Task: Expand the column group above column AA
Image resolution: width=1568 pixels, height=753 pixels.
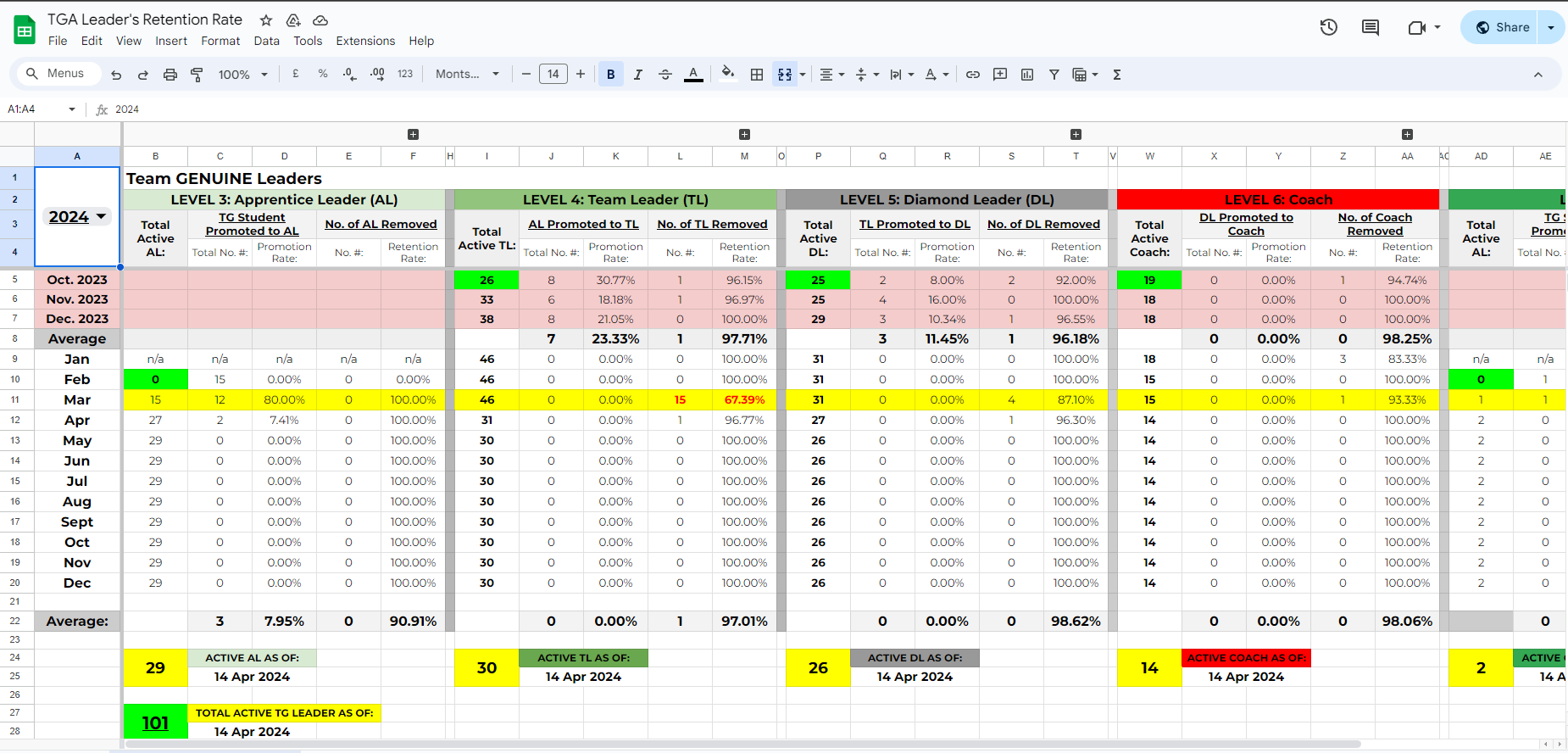Action: point(1407,134)
